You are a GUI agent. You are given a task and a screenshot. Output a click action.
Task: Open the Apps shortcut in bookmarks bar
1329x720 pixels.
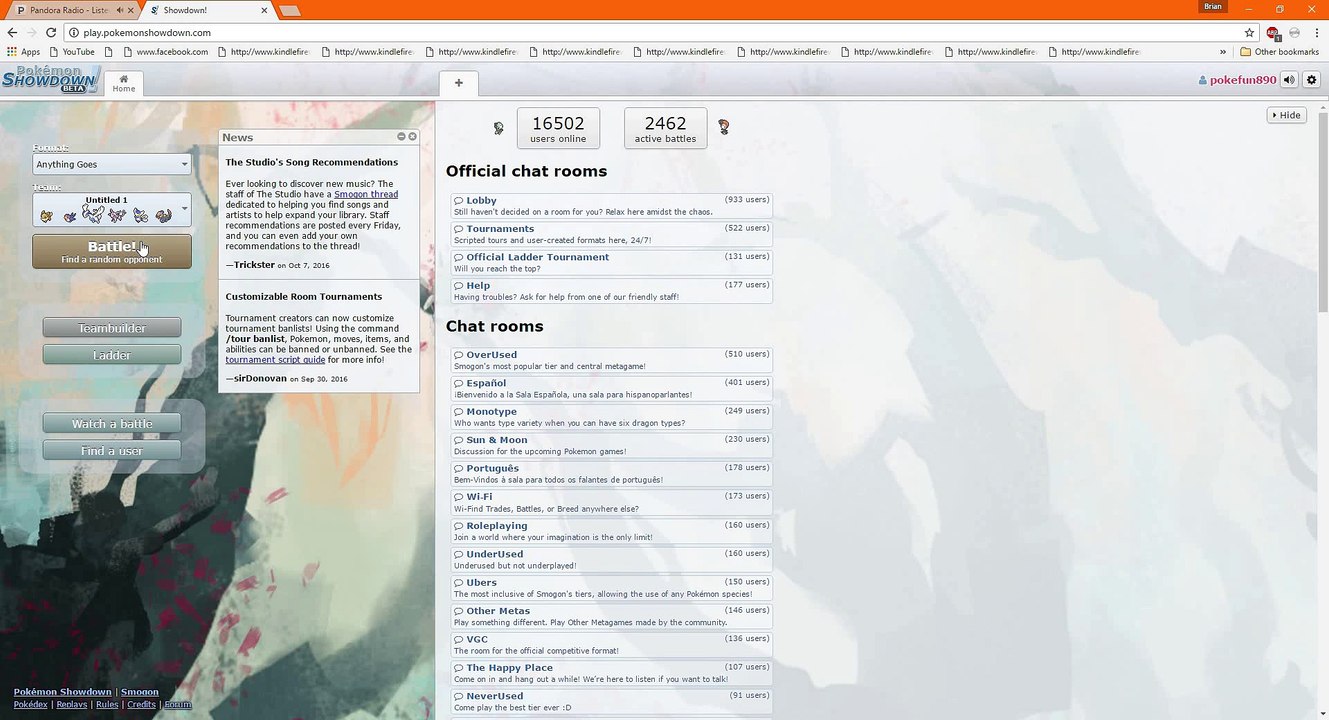pos(23,52)
